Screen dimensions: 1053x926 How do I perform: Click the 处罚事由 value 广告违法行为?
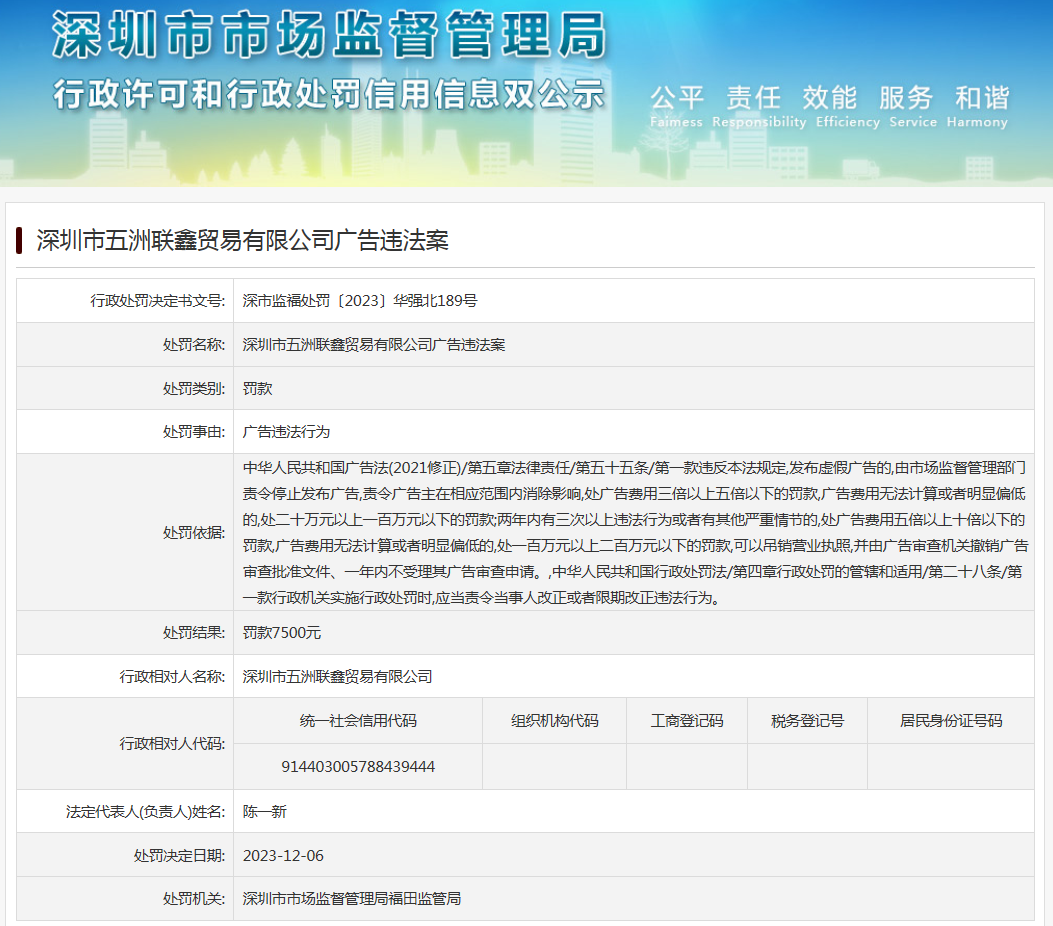(x=286, y=432)
